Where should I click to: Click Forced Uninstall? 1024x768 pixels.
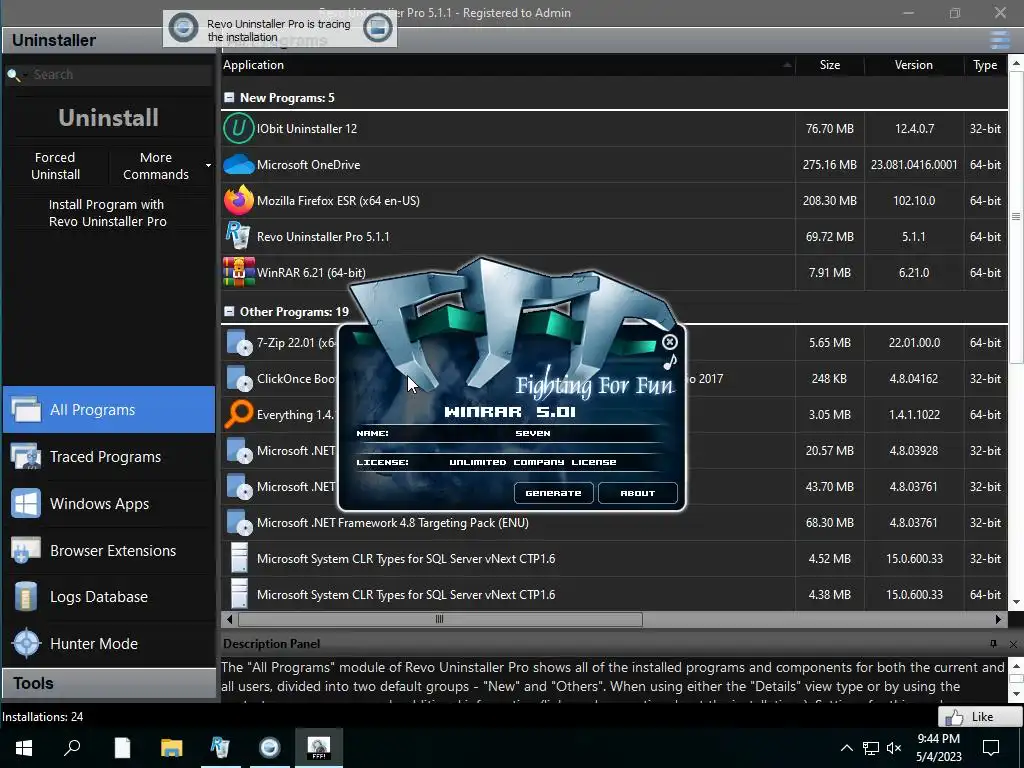click(56, 166)
